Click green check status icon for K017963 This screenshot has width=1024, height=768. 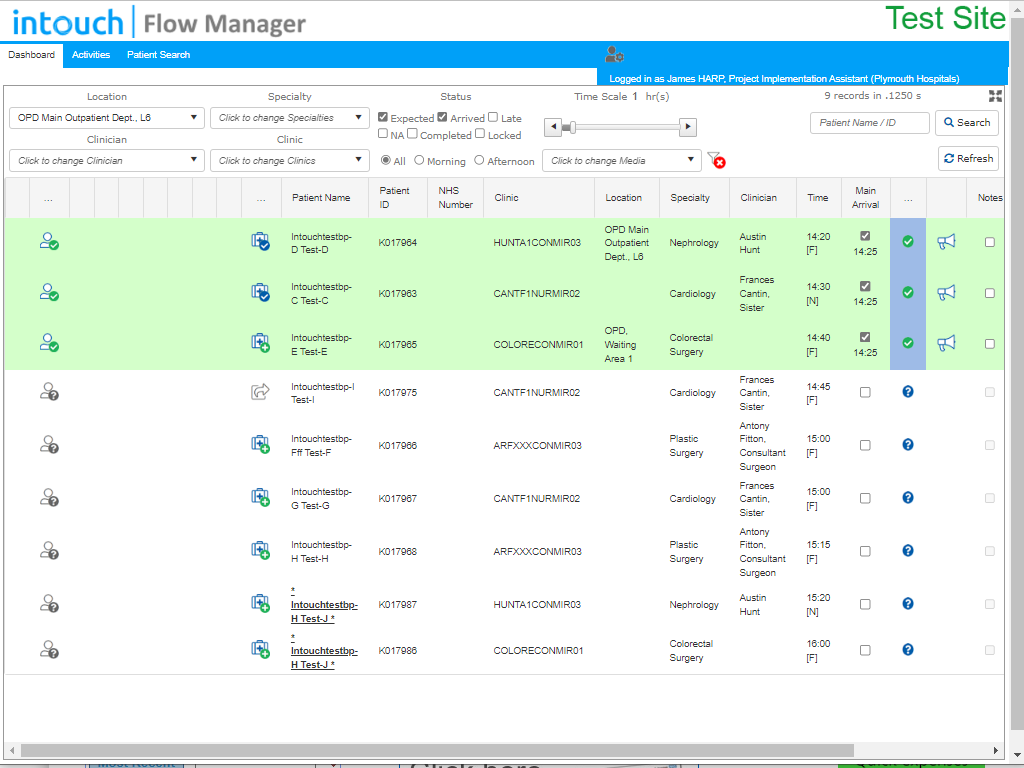[908, 292]
